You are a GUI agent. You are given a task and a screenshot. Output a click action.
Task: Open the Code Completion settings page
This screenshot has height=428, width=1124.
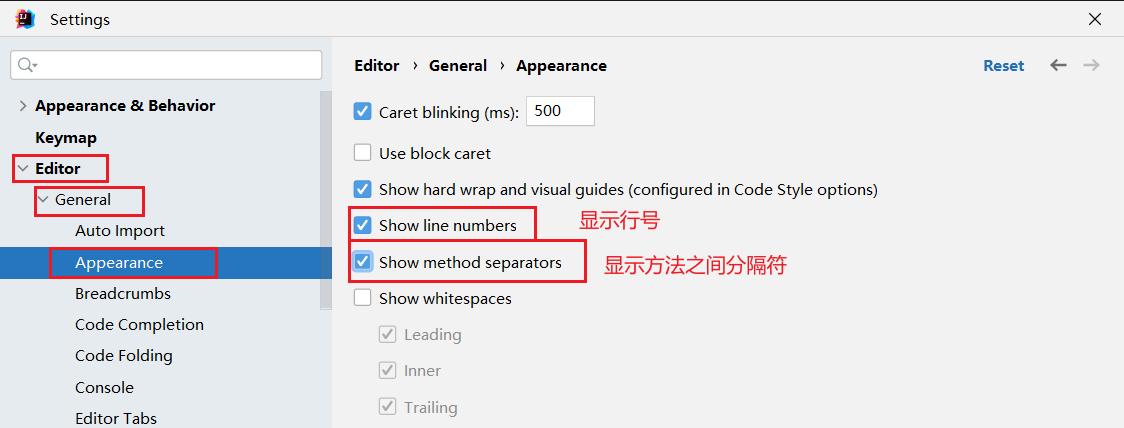click(x=139, y=325)
